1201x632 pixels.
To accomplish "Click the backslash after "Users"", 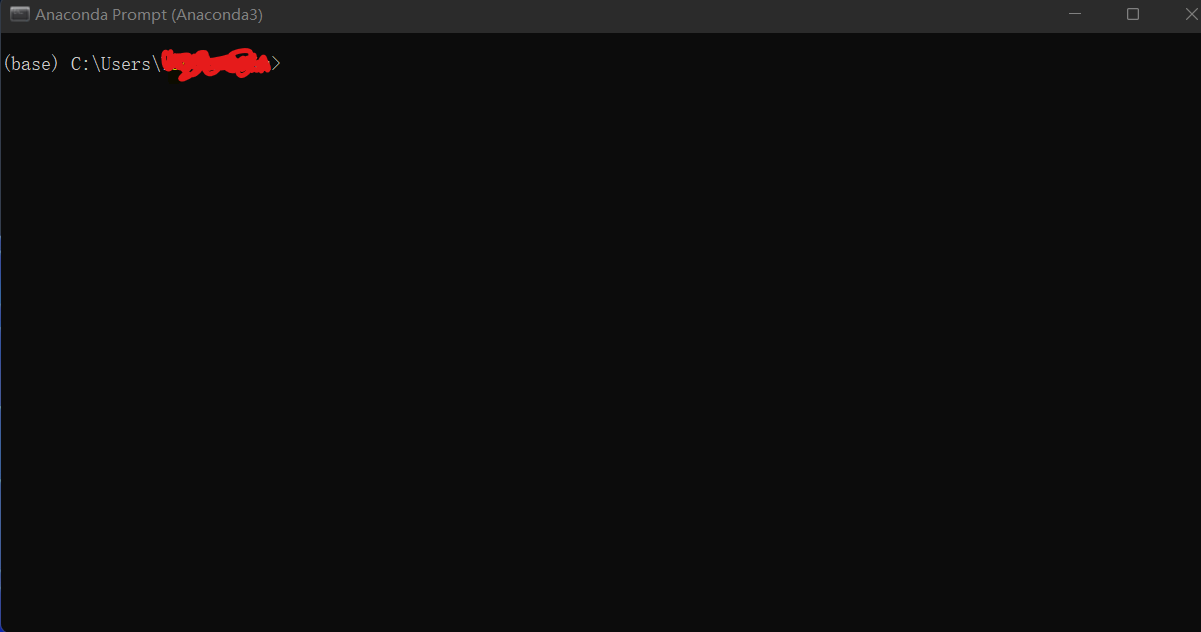I will pos(156,64).
